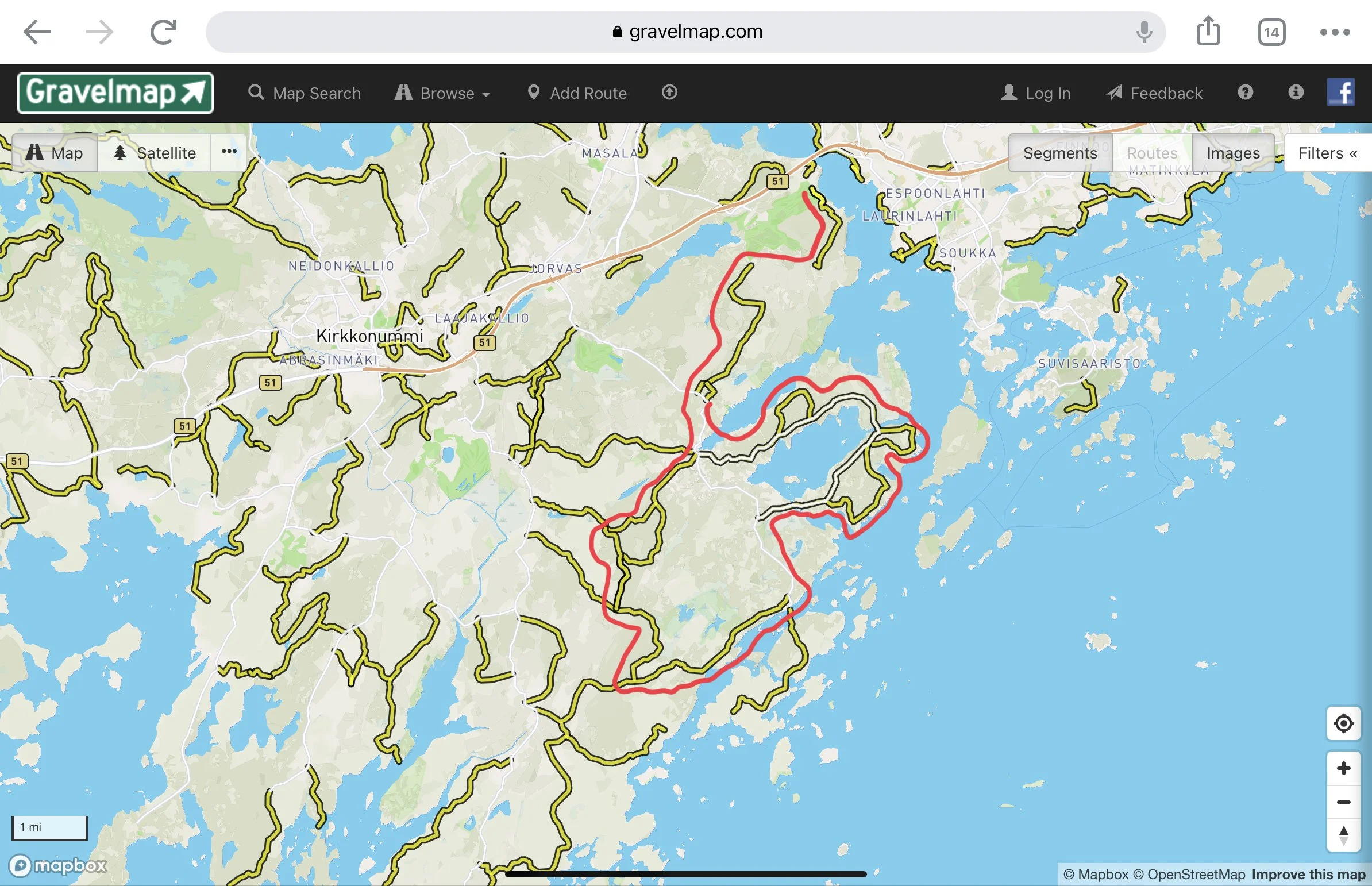Open more map styles ellipsis menu
The height and width of the screenshot is (886, 1372).
point(229,152)
